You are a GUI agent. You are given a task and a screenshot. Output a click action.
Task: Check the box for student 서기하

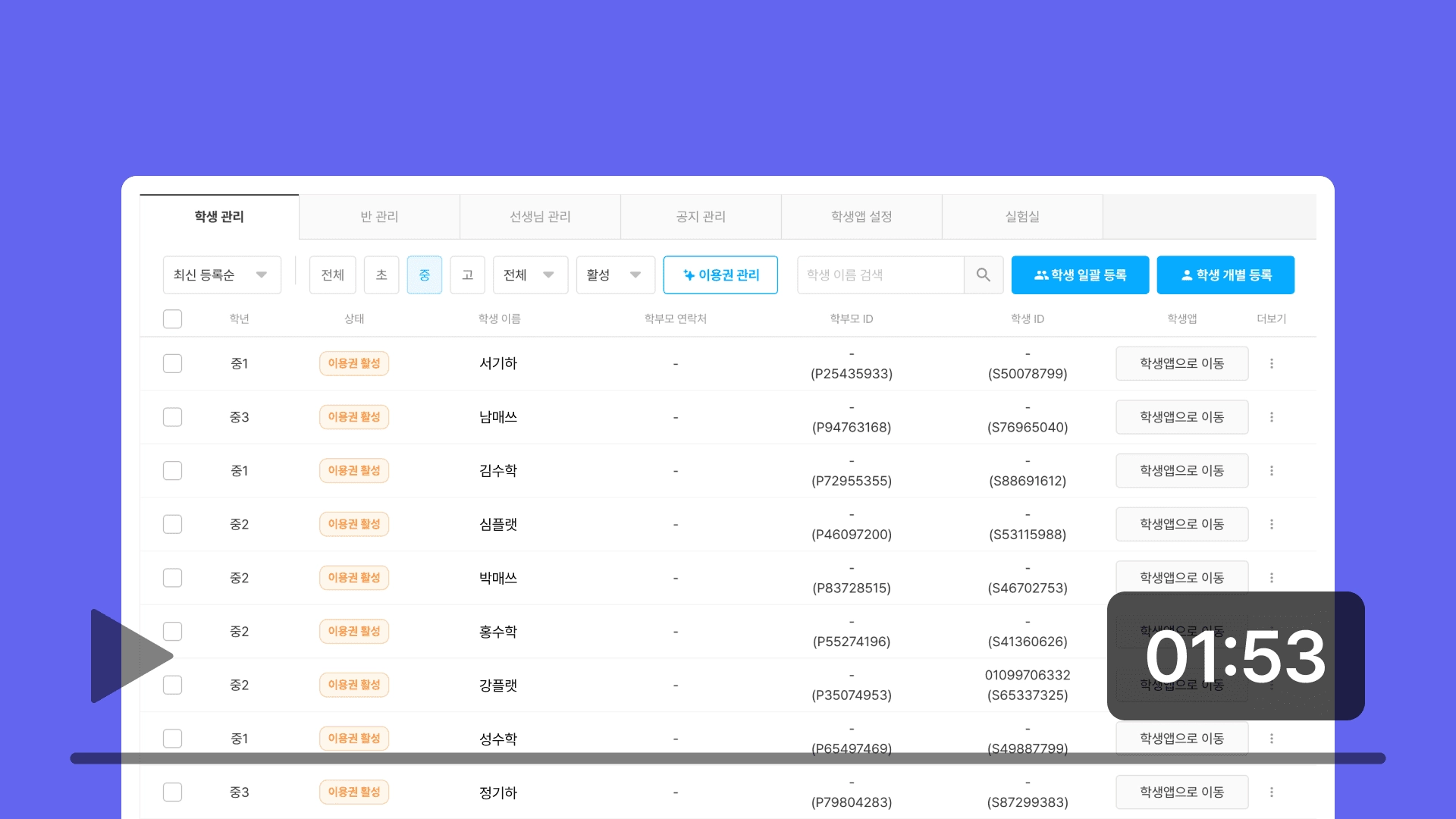[x=172, y=363]
